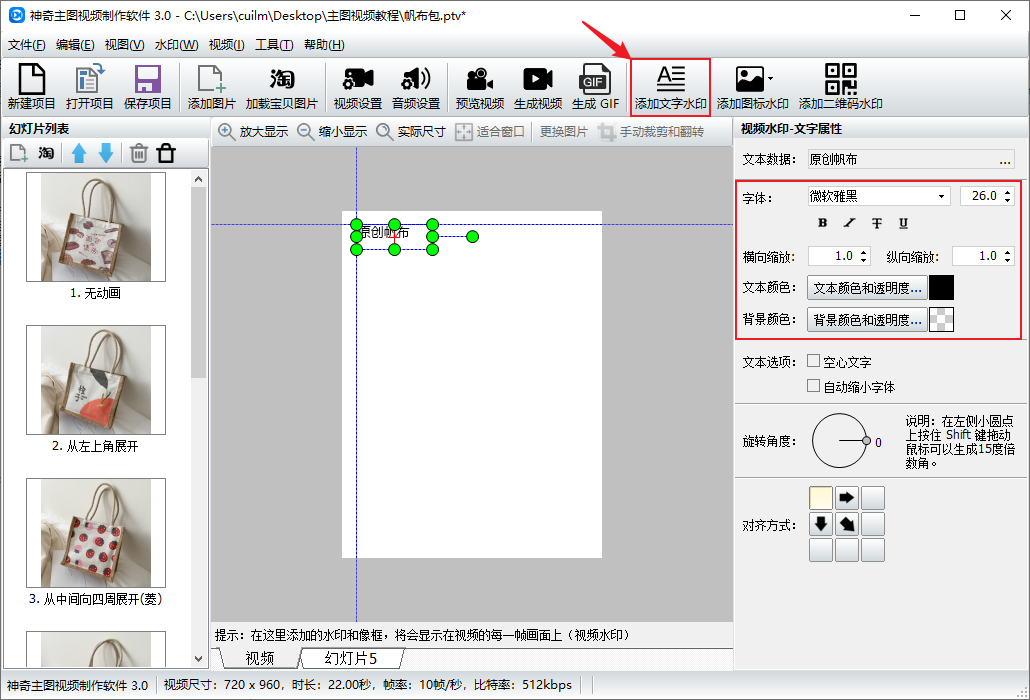
Task: Open 视频设置 from the toolbar
Action: pyautogui.click(x=357, y=87)
